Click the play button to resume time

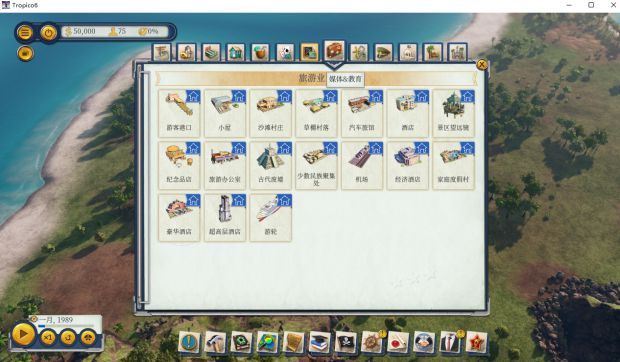pyautogui.click(x=23, y=334)
